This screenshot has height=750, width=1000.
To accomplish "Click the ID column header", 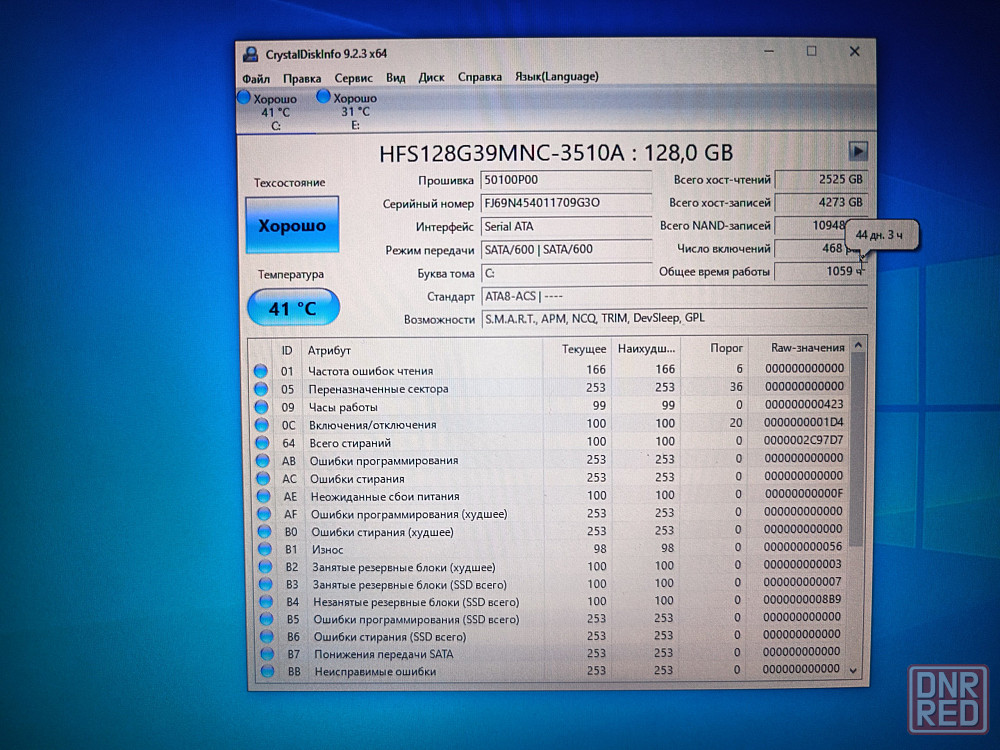I will click(287, 351).
